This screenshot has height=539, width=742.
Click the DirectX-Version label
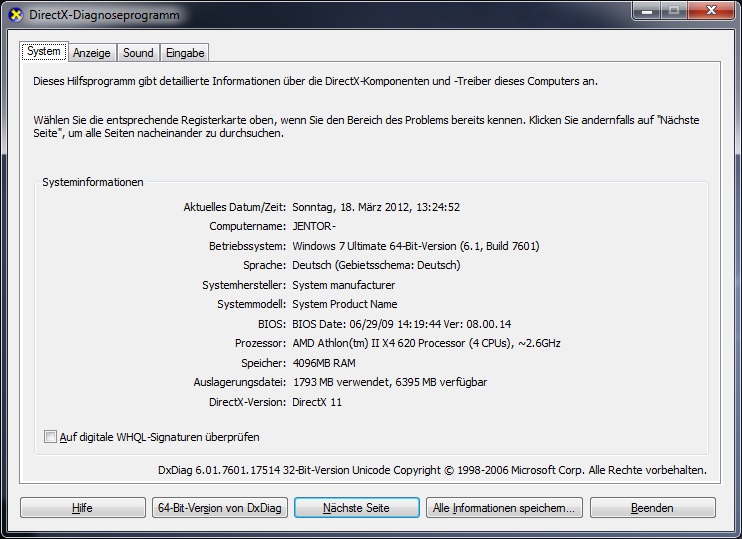[x=247, y=402]
